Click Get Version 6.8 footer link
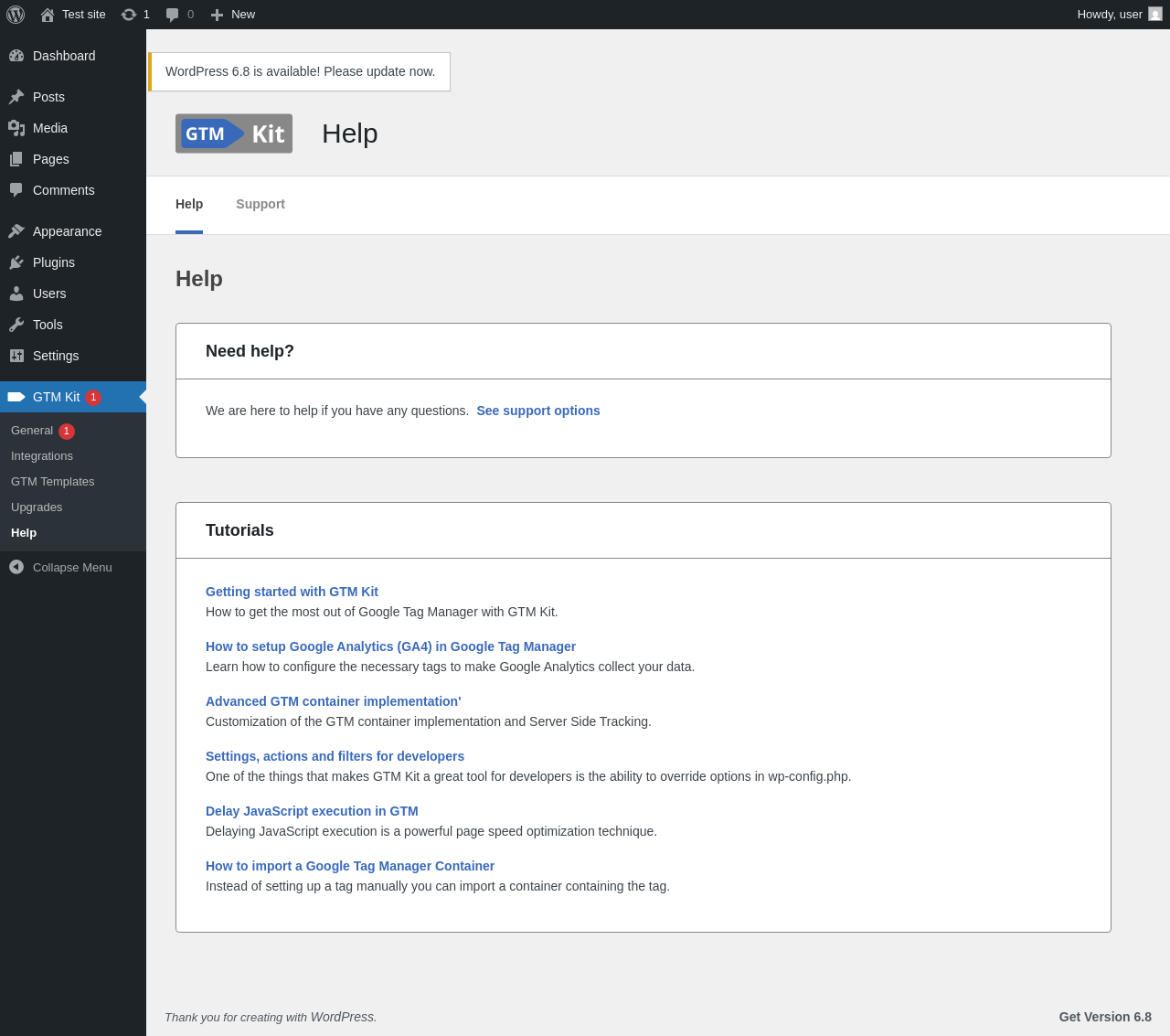Screen dimensions: 1170x1036 1105,1017
